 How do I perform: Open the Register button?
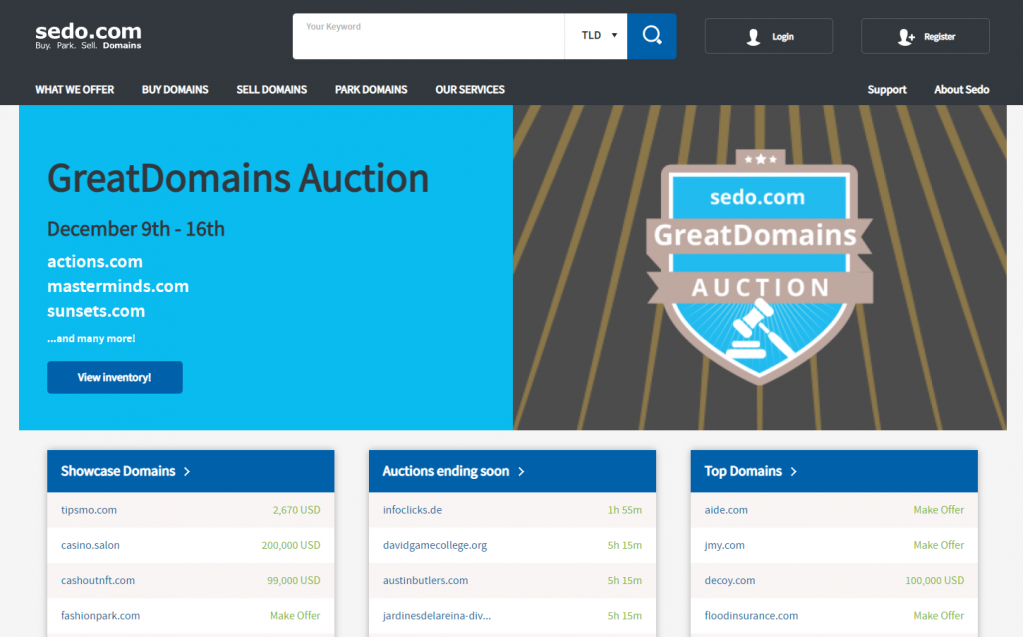[925, 36]
